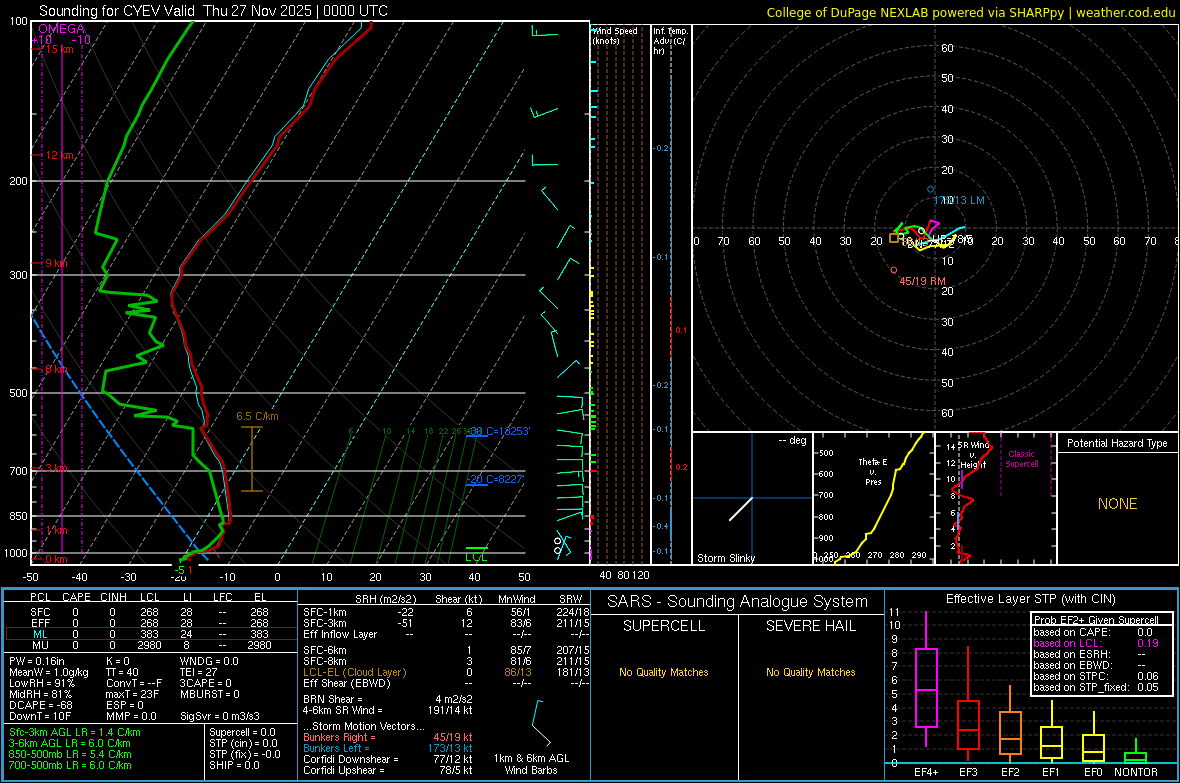Image resolution: width=1180 pixels, height=783 pixels.
Task: Click the 'Sfc-3km AGL LR = 1.4 C/km' line
Action: click(x=75, y=733)
